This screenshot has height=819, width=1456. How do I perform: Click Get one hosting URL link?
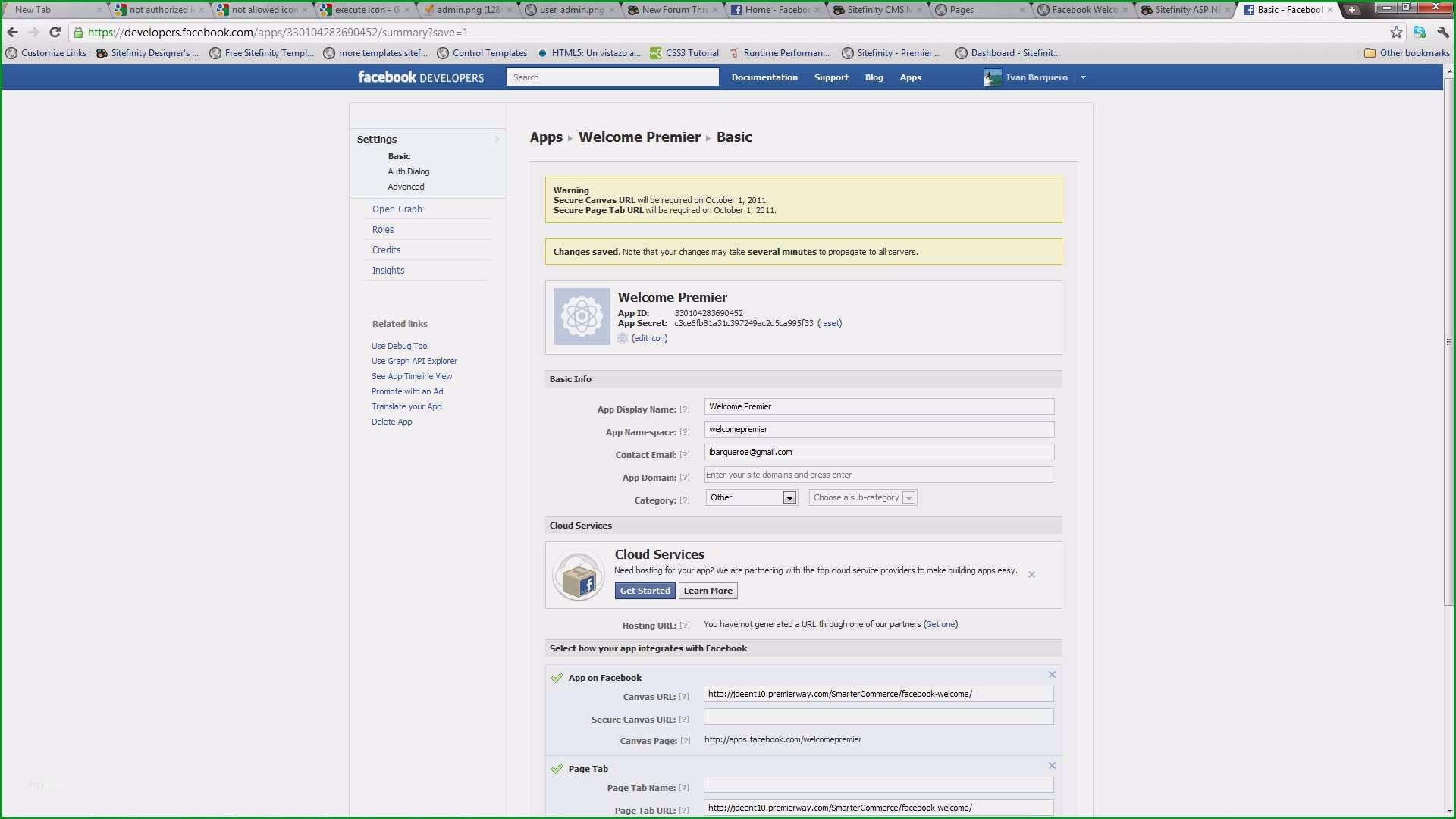pos(940,624)
